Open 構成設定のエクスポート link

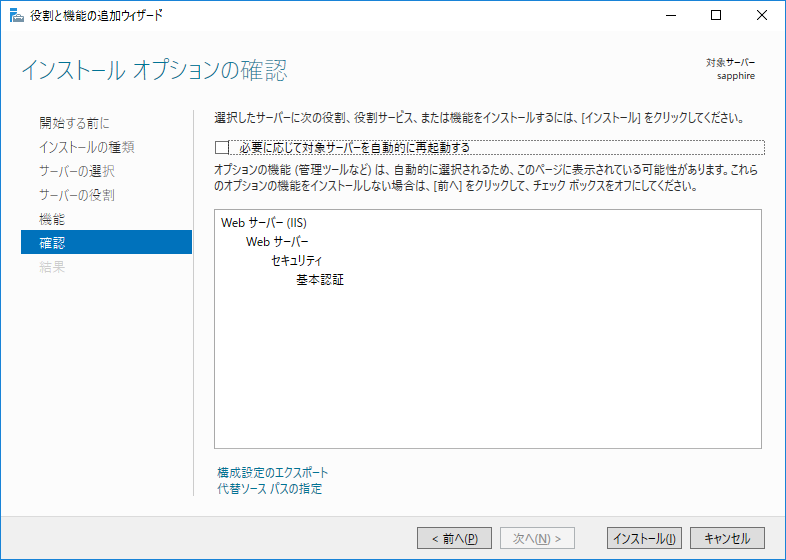[x=273, y=472]
